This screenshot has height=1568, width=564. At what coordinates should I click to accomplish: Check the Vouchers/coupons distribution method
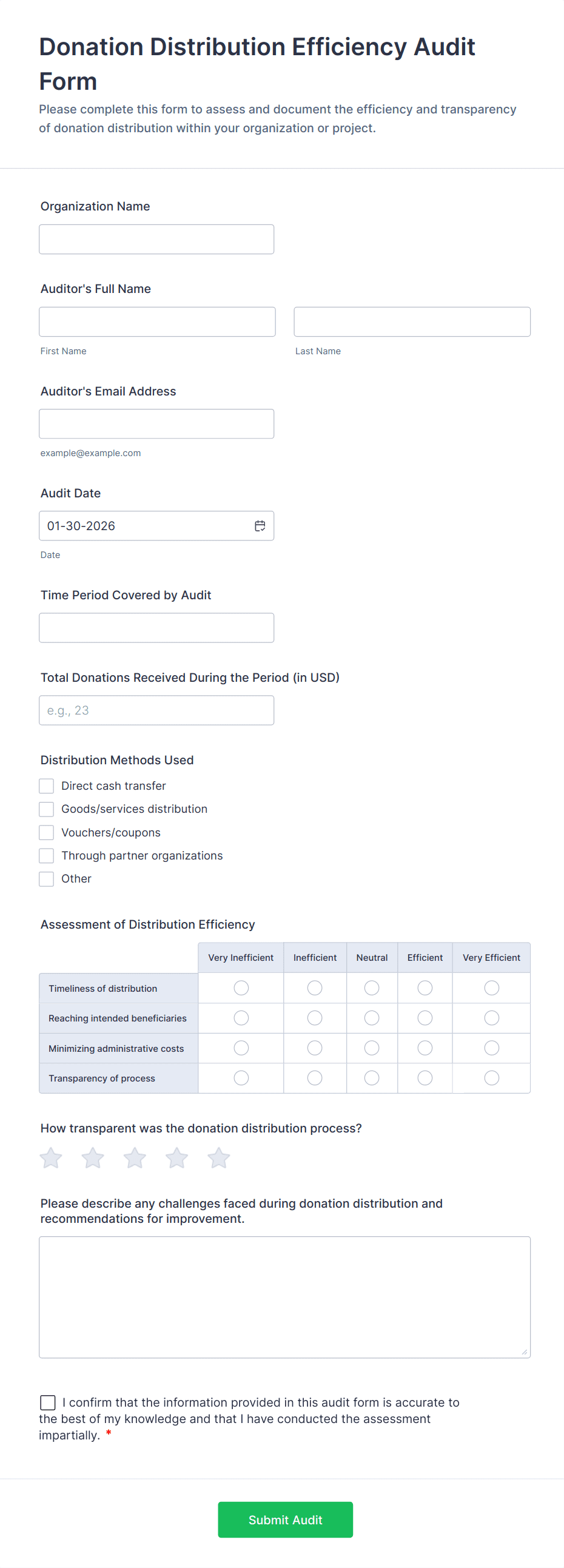[x=46, y=832]
